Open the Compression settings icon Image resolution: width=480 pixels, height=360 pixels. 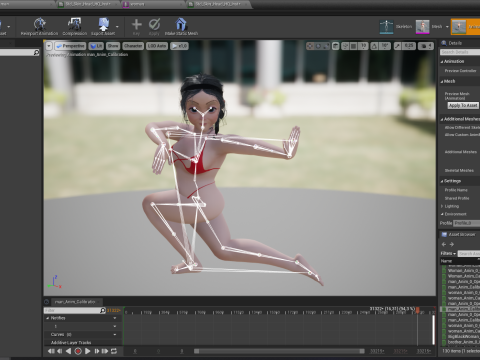74,24
